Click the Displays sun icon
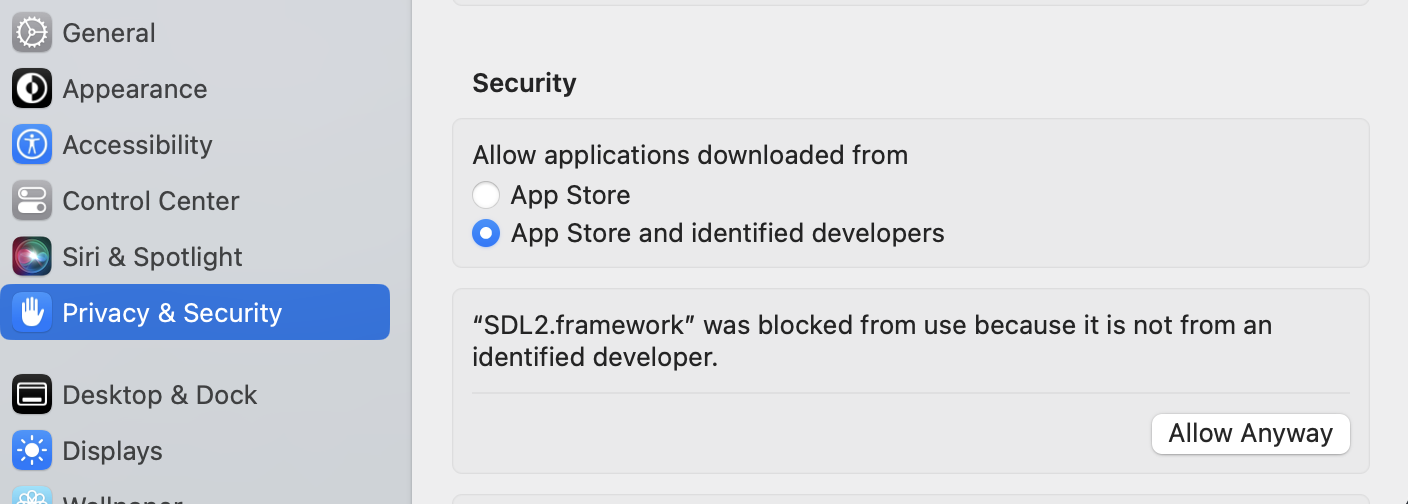 coord(32,451)
